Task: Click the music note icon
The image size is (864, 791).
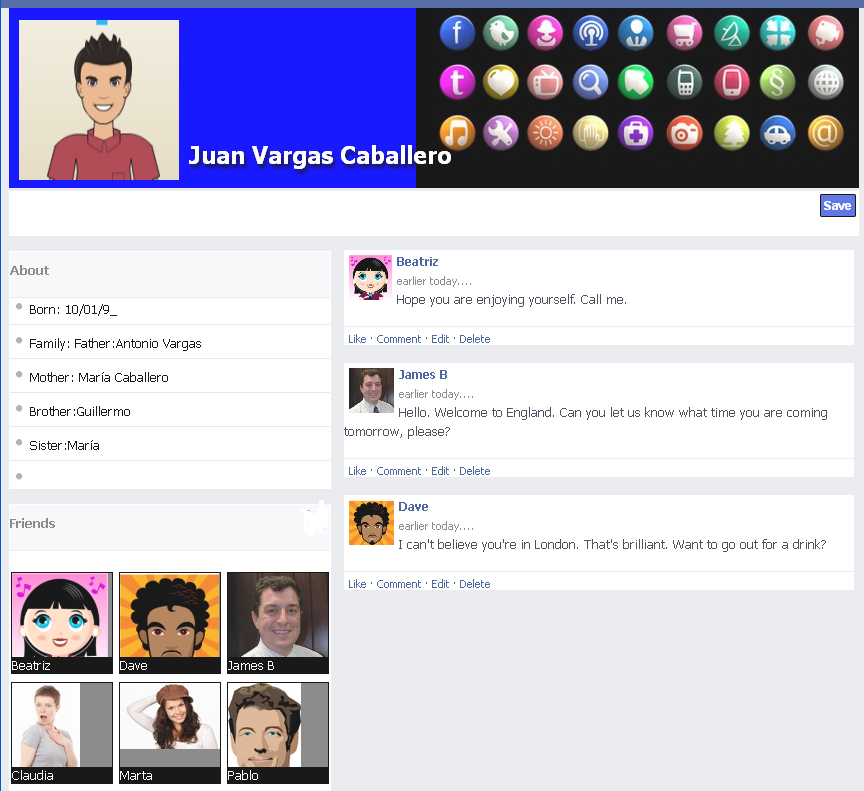Action: tap(457, 132)
